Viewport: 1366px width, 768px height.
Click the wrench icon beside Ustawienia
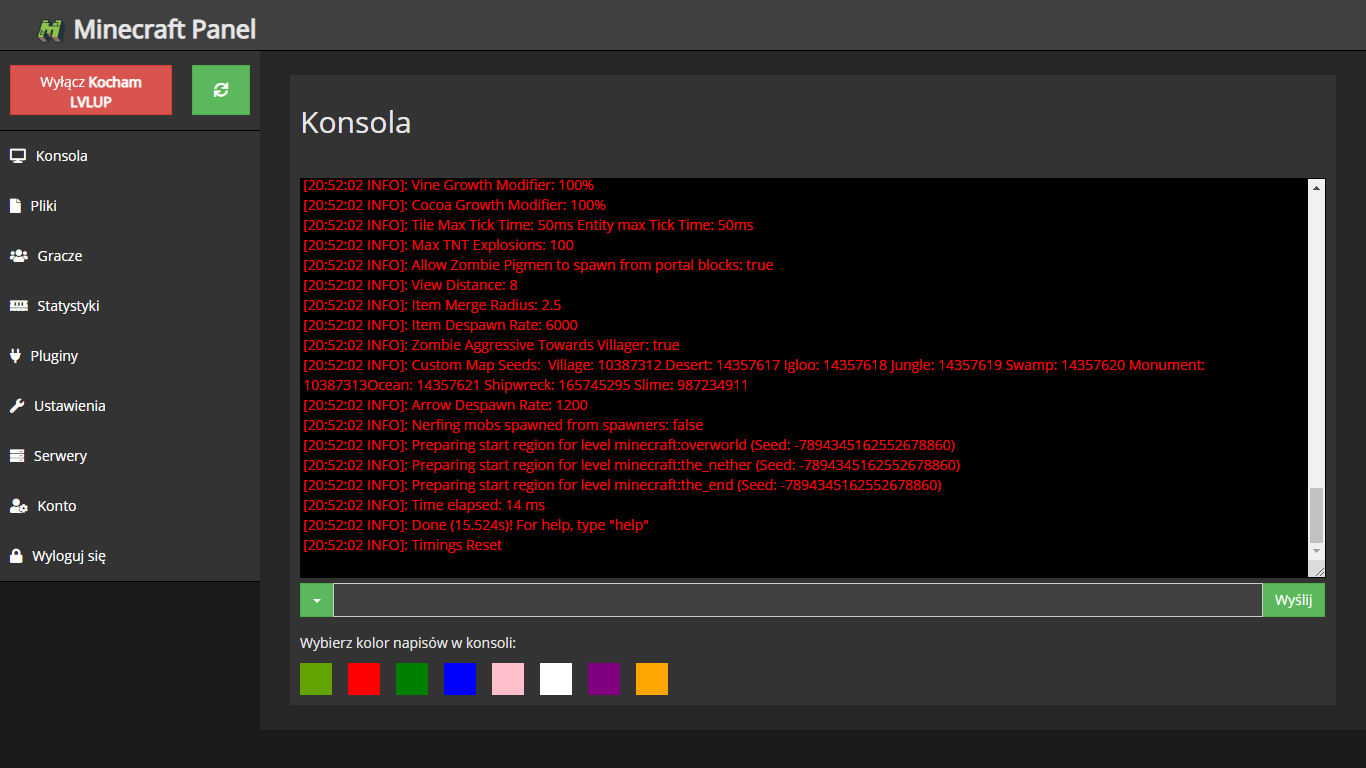[16, 406]
